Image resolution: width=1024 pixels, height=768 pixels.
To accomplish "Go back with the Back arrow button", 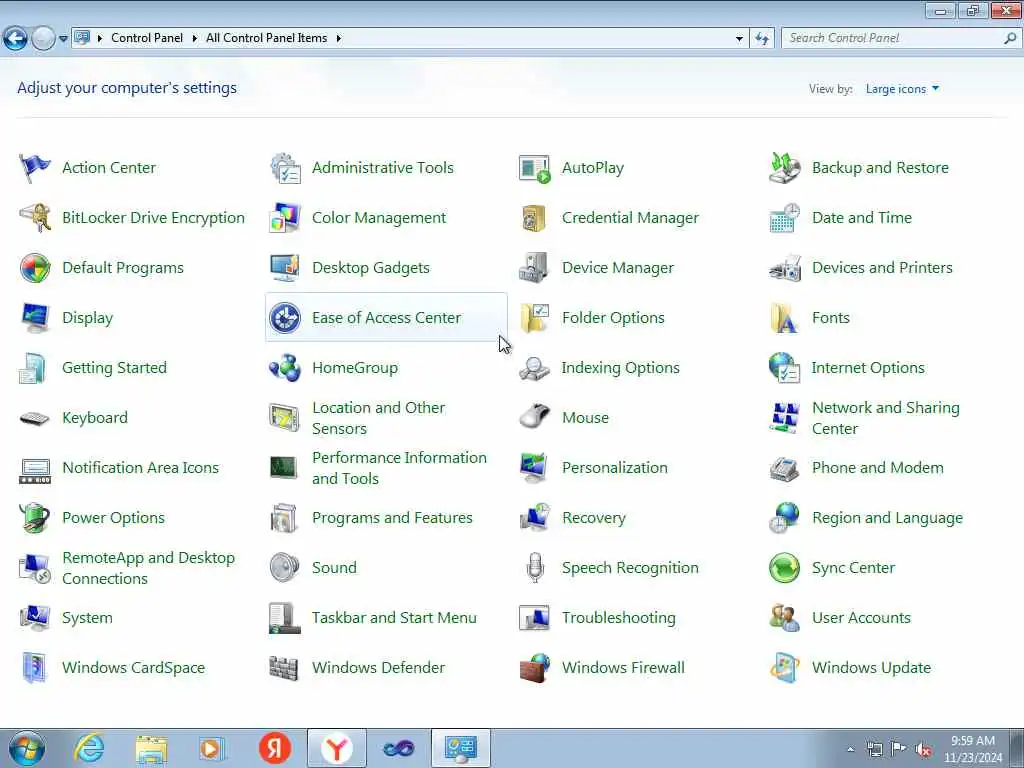I will click(x=15, y=39).
